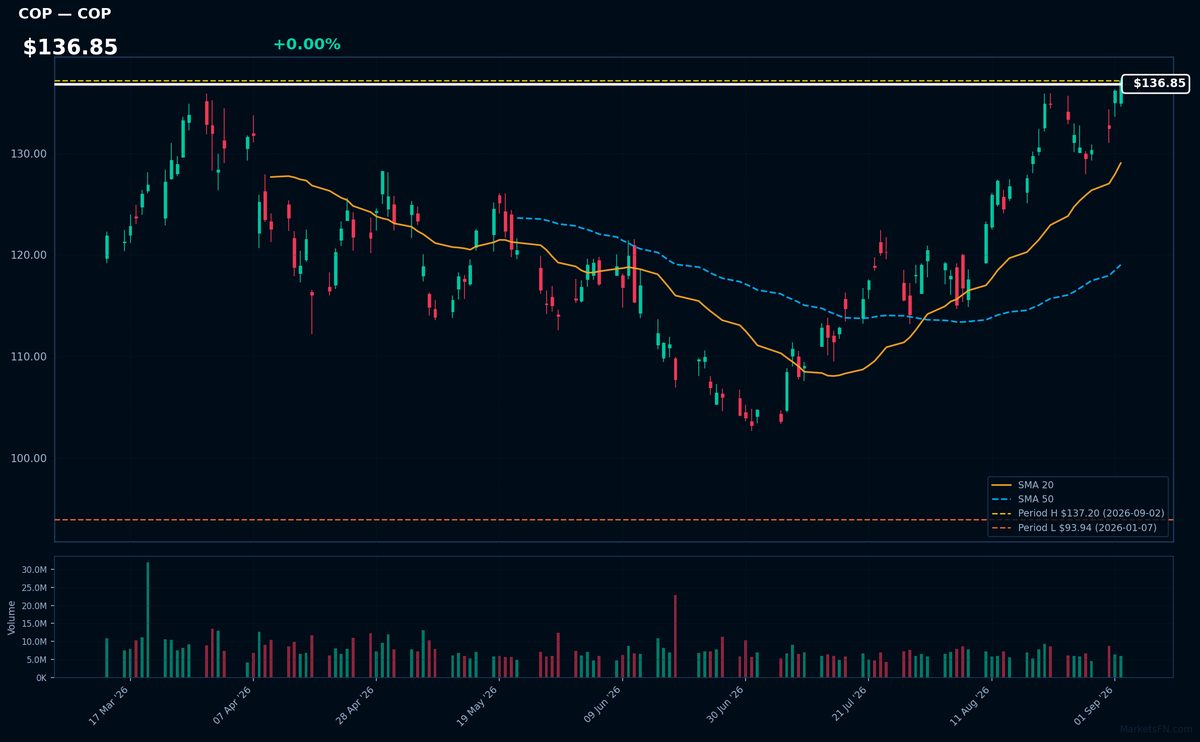1200x742 pixels.
Task: Click Period L $93.94 legend entry
Action: click(x=1076, y=527)
